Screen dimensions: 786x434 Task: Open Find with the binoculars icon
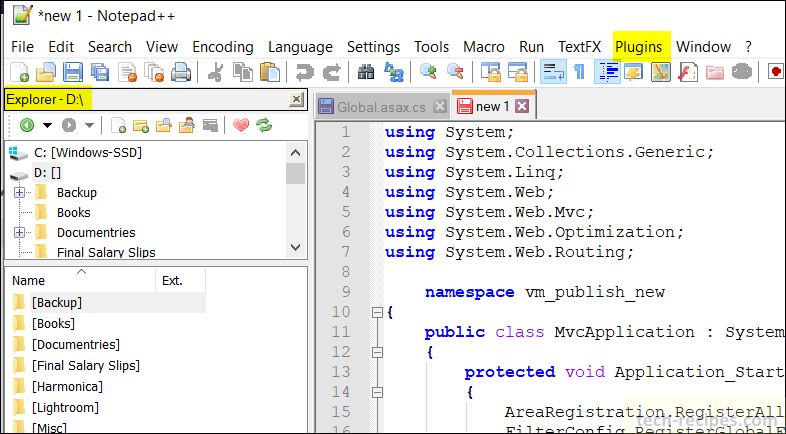(x=366, y=72)
